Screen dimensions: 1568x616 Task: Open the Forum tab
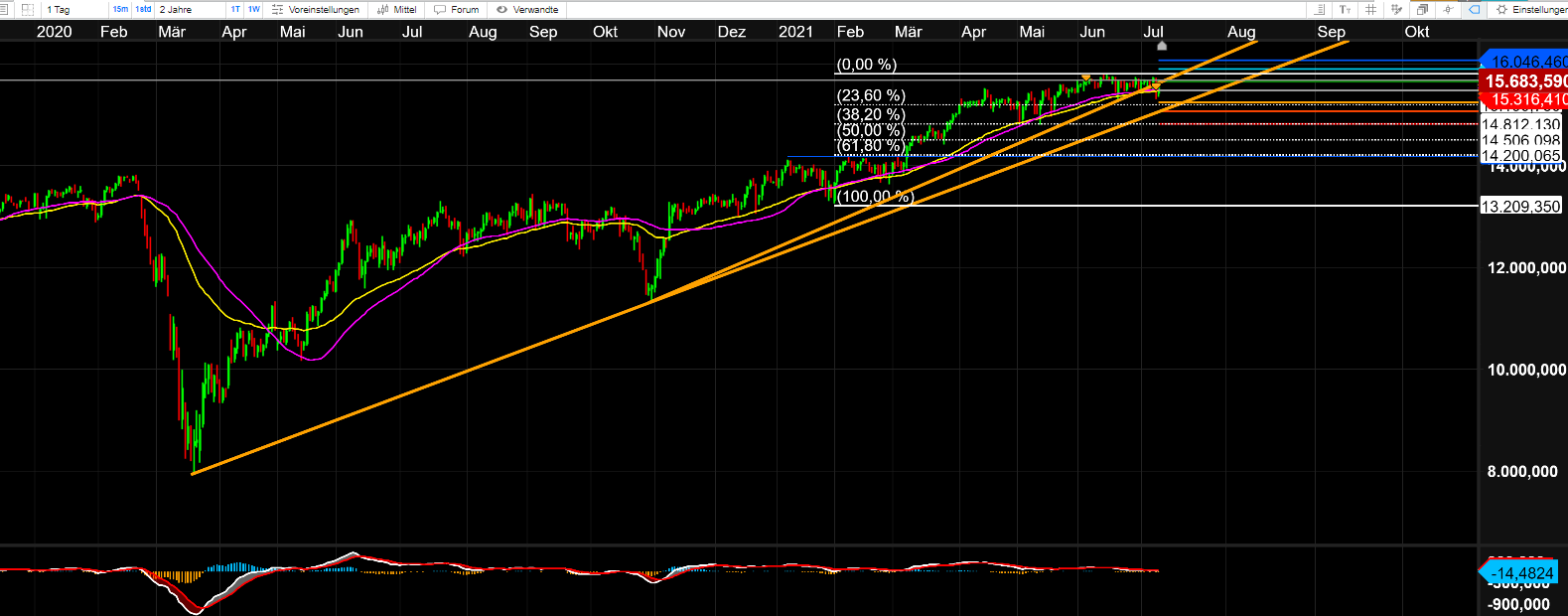click(457, 10)
